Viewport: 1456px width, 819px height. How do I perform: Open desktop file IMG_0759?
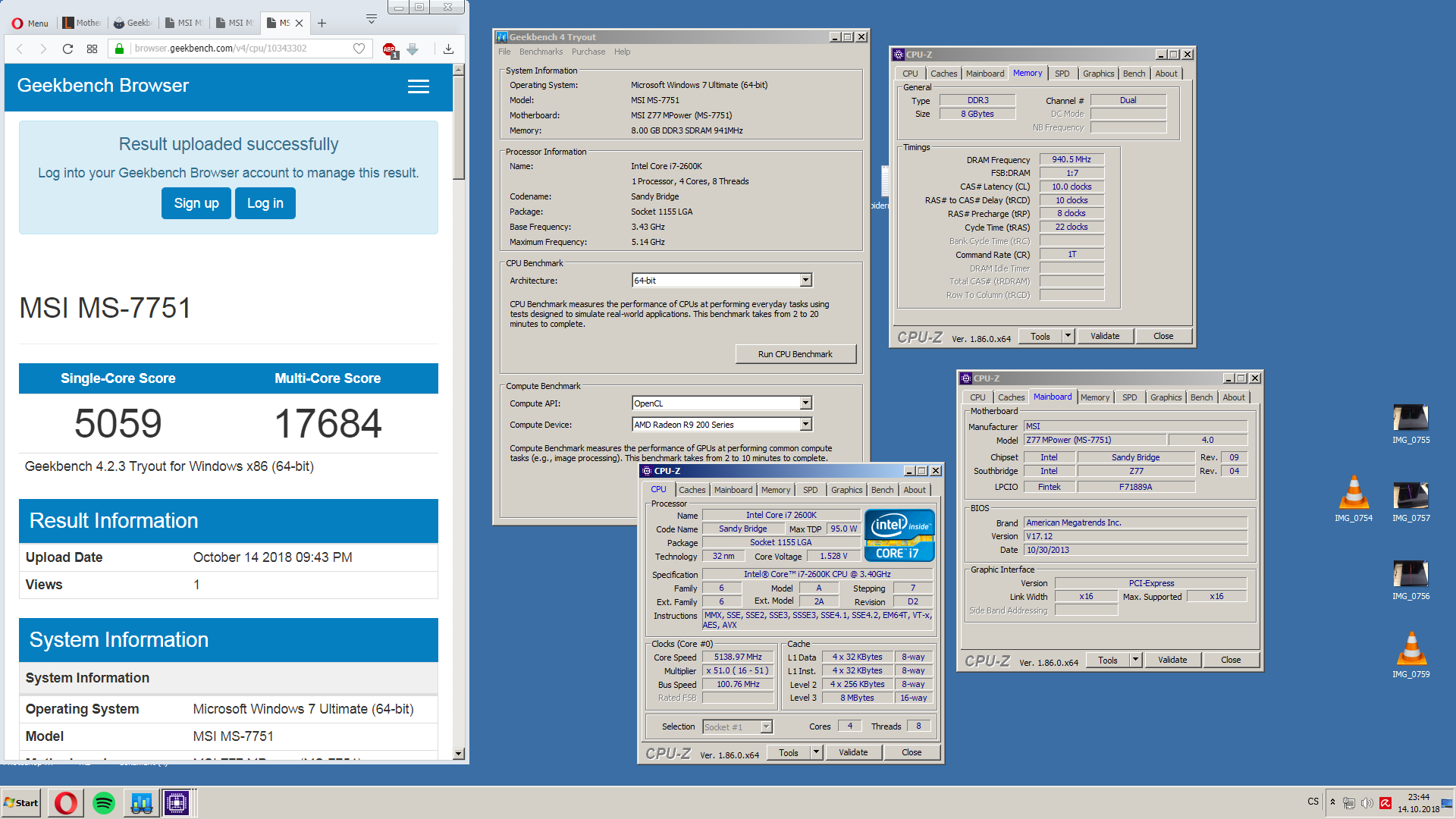[1410, 654]
